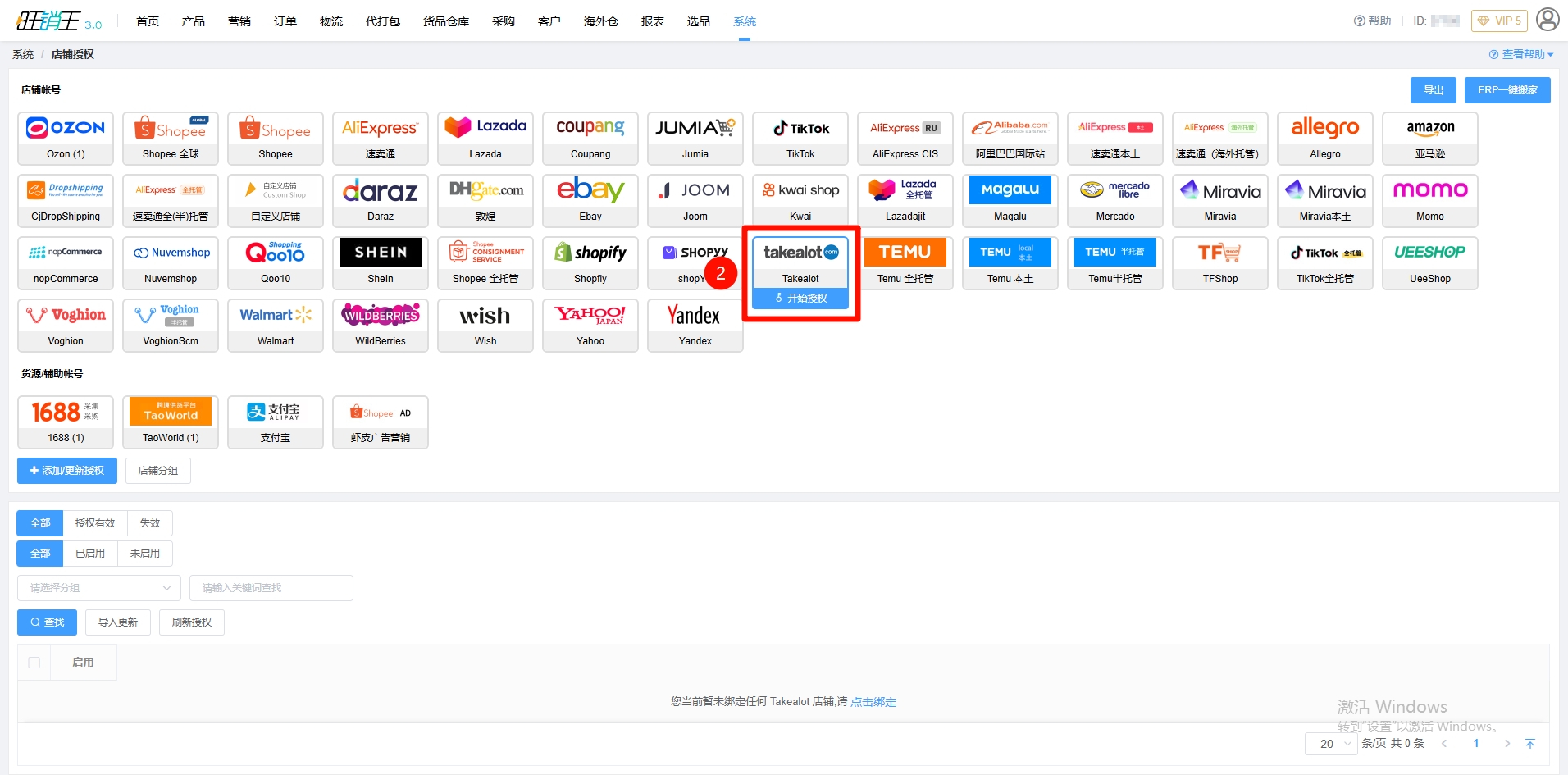
Task: Select the CjDropShipping tile
Action: [x=66, y=201]
